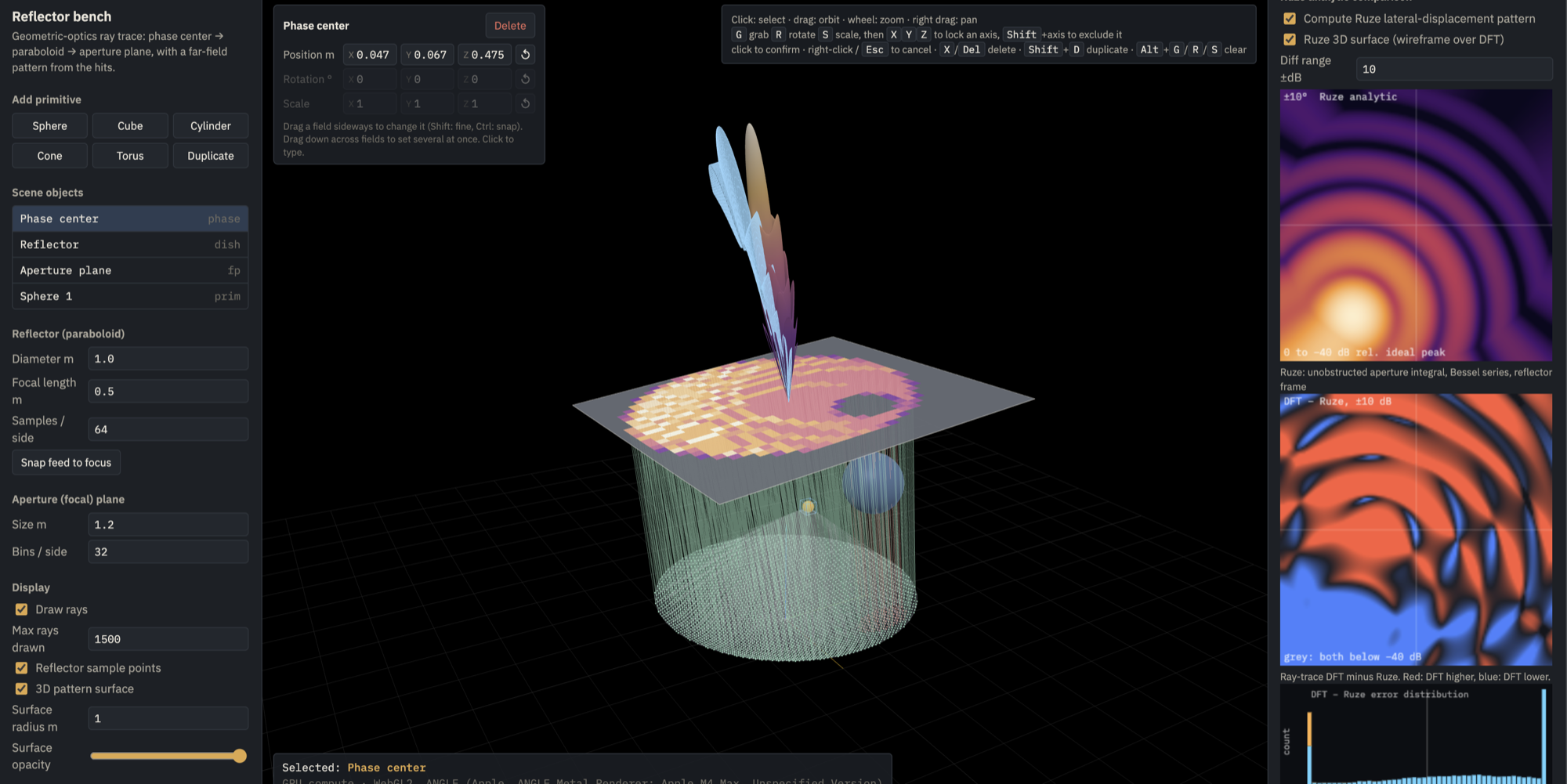The image size is (1567, 784).
Task: Reset the Scale values
Action: (x=526, y=103)
